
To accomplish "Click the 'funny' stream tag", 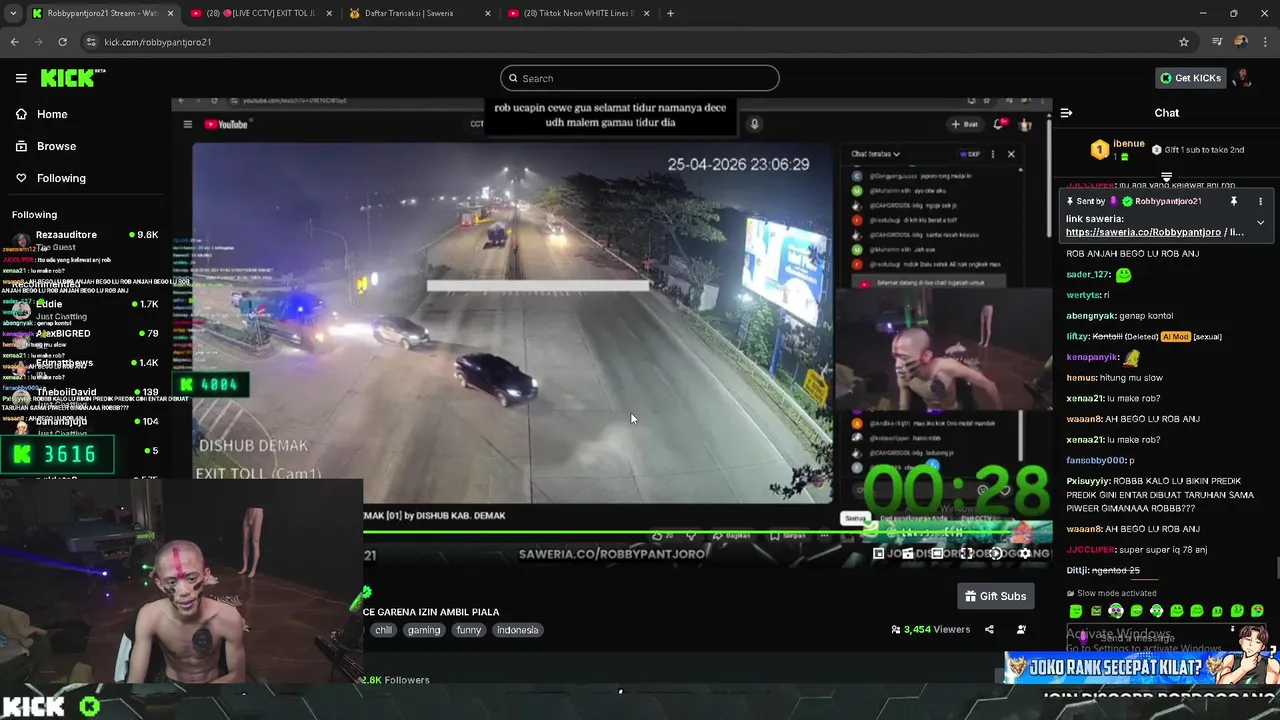I will (x=469, y=630).
